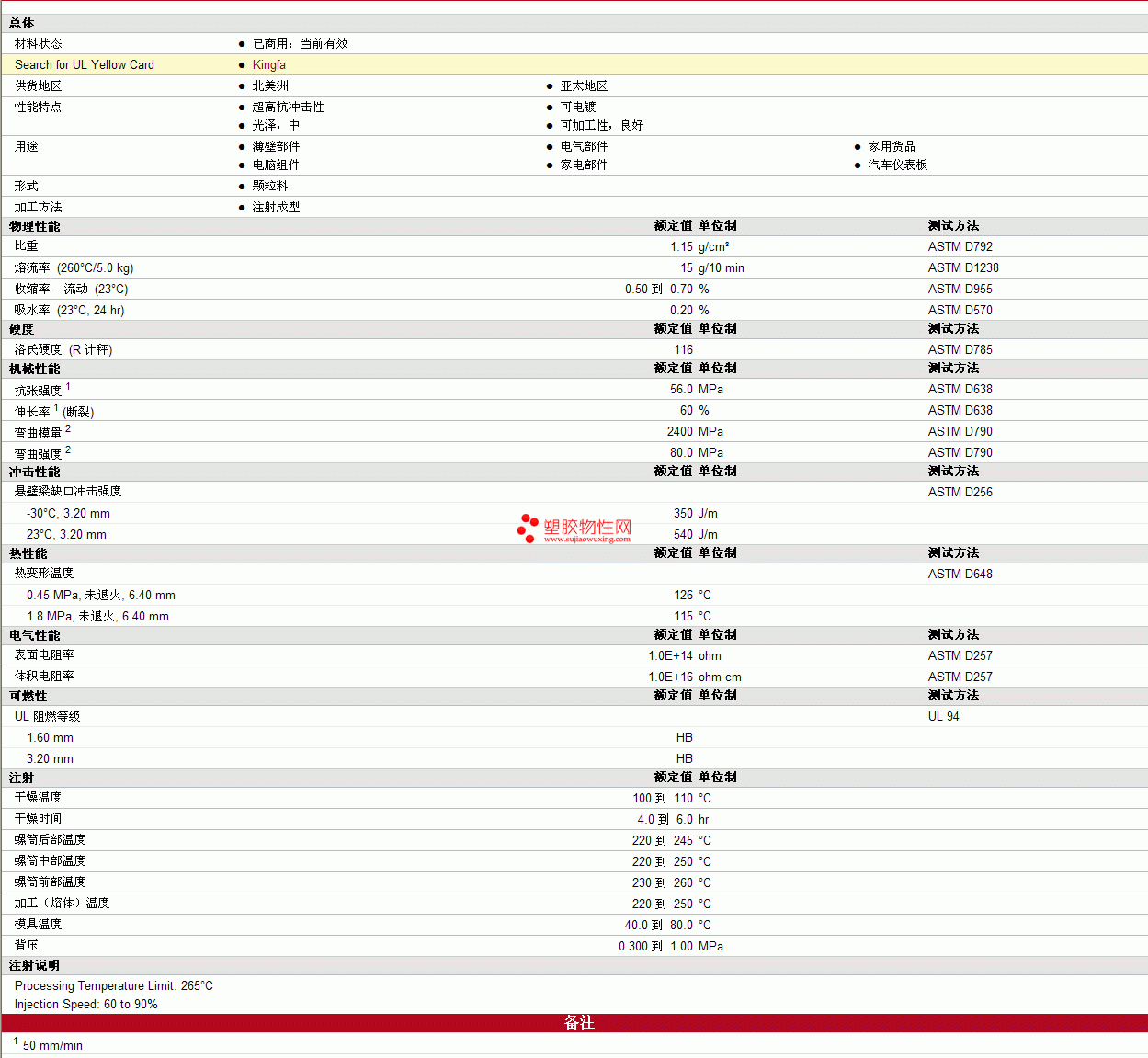This screenshot has width=1148, height=1058.
Task: Click the '表面电阻率' row label
Action: pos(44,655)
